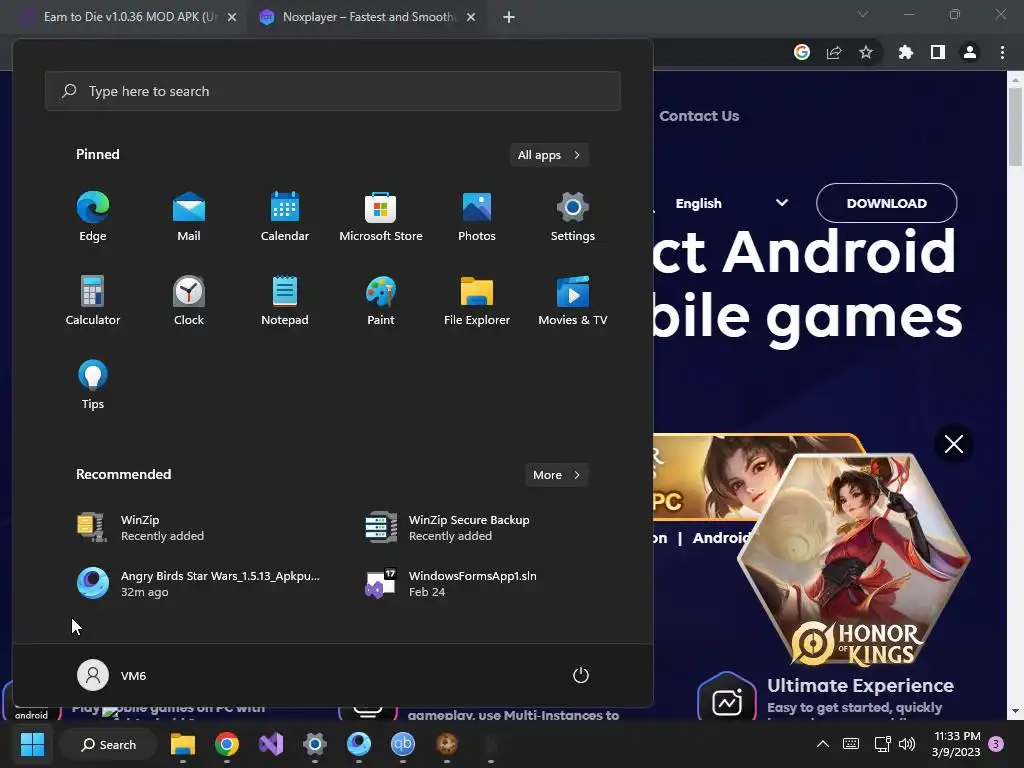Launch Movies & TV app
Screen dimensions: 1024x768
573,300
